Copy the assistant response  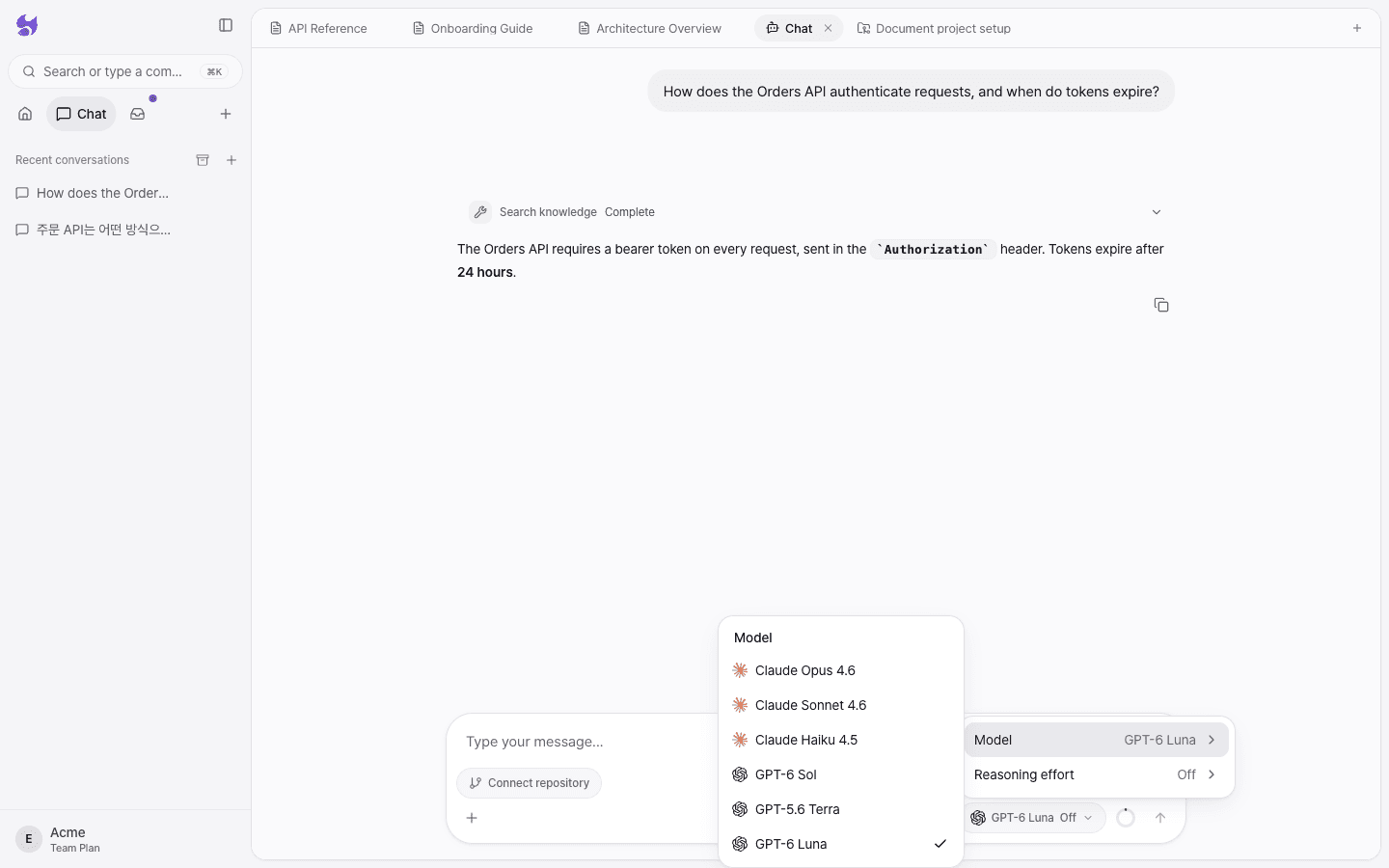[1161, 305]
